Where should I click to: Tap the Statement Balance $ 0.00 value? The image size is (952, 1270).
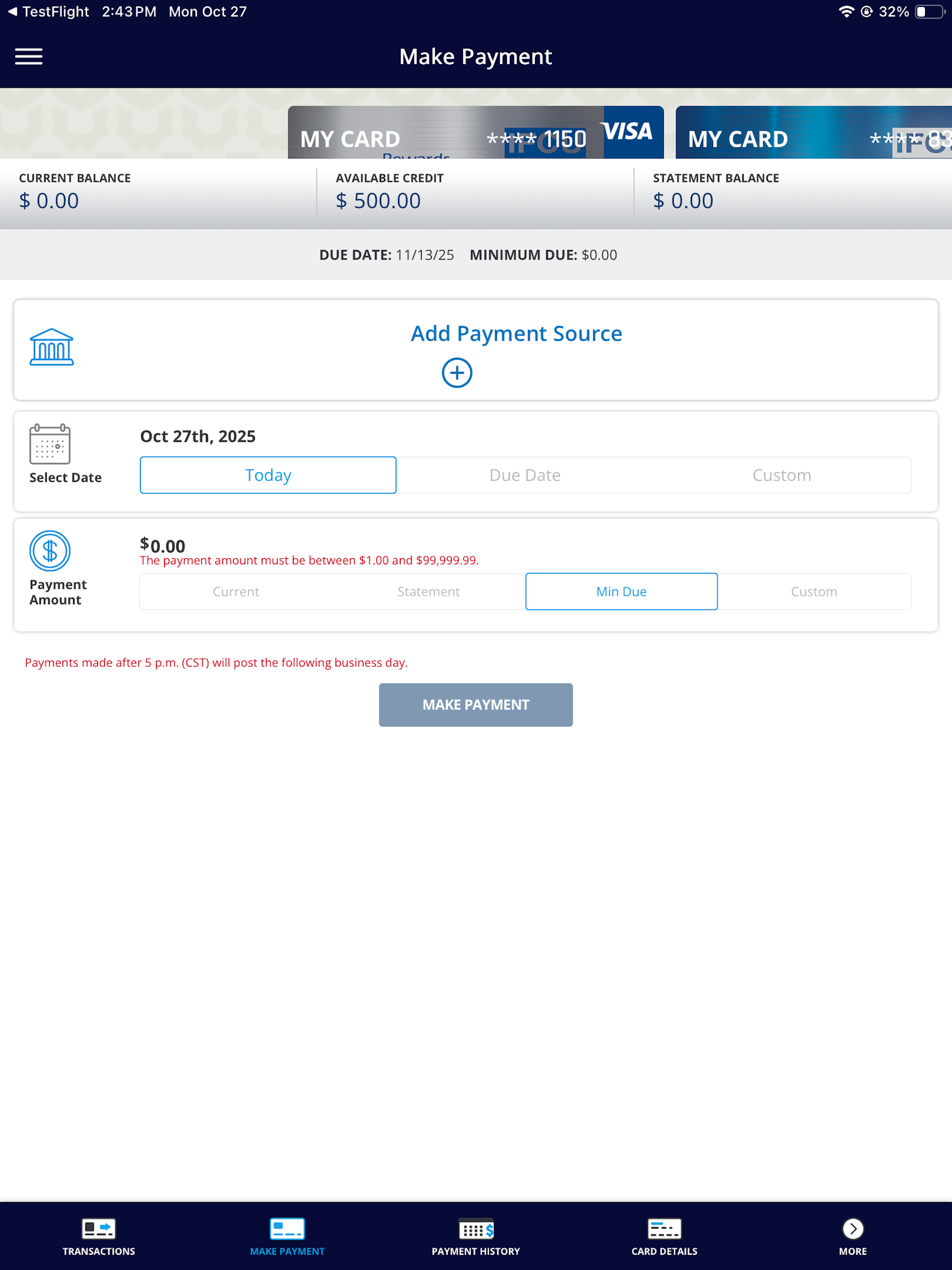[683, 200]
